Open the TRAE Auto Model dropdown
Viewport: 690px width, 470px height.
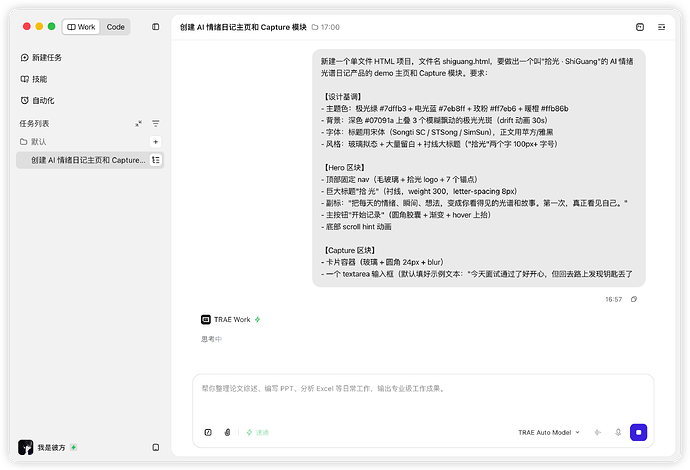click(549, 433)
